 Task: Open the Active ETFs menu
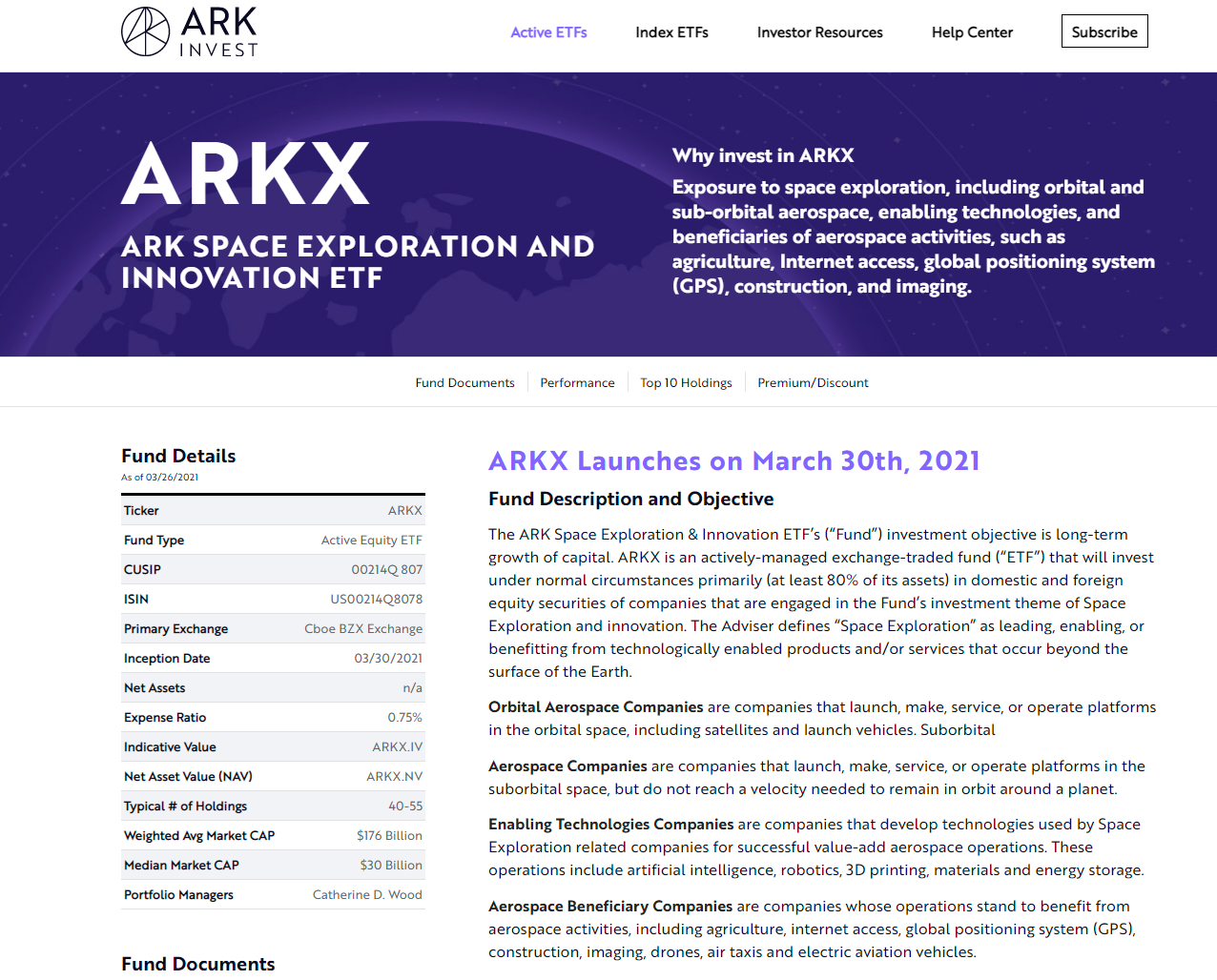[548, 32]
